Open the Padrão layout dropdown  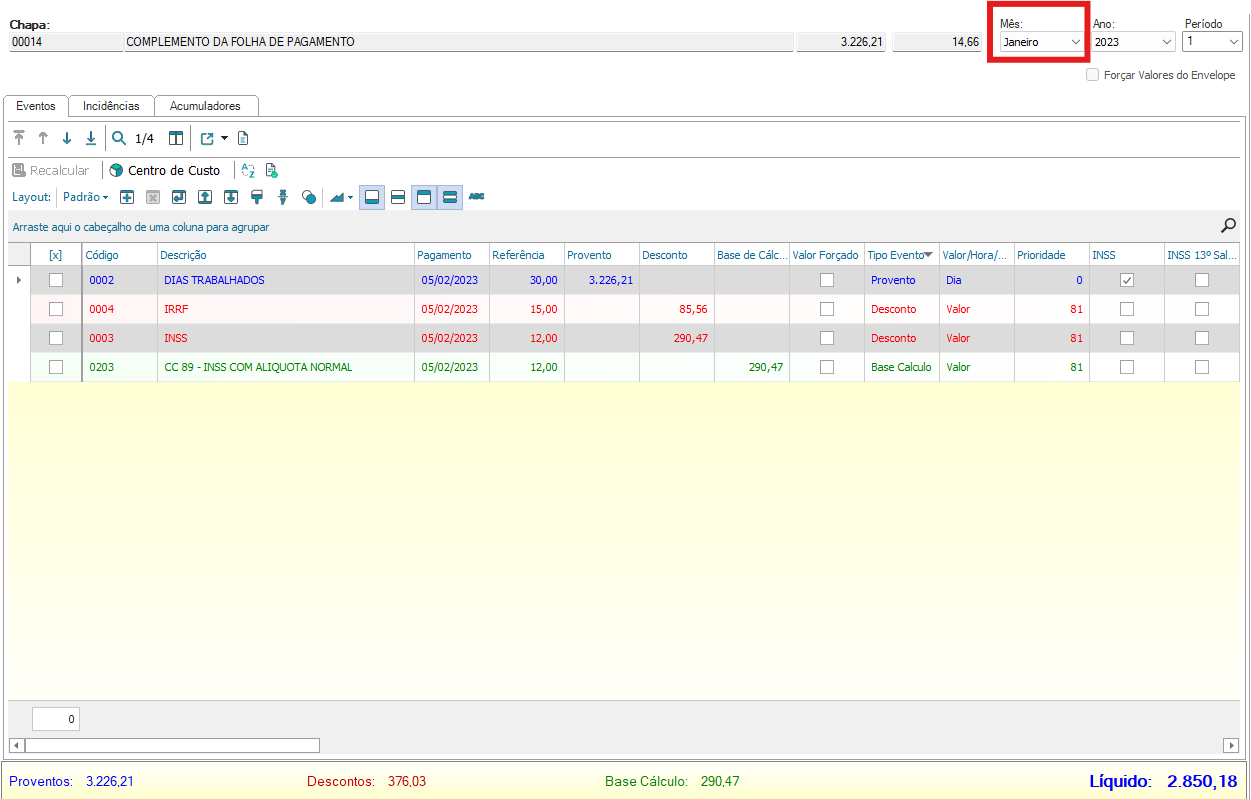point(86,198)
